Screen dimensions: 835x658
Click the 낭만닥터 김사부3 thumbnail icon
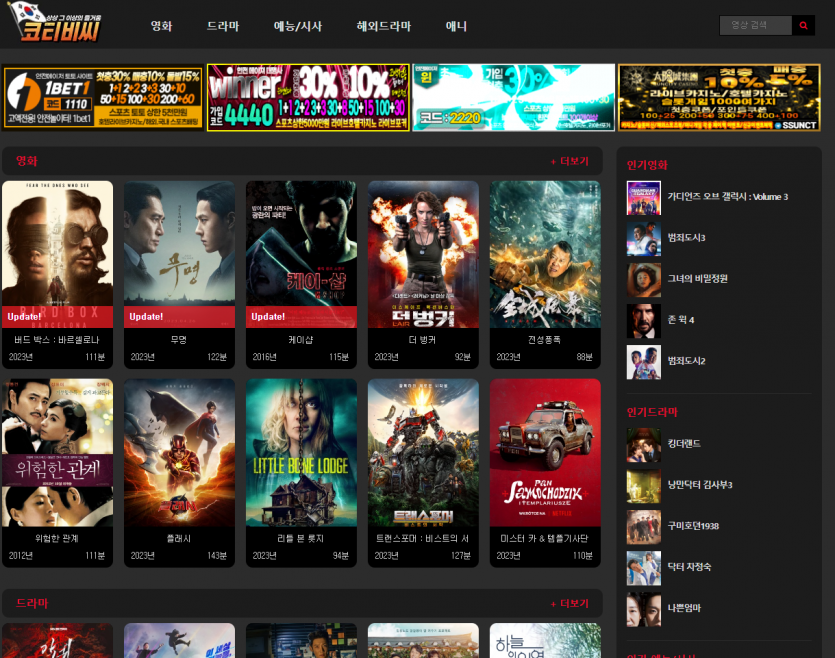[x=643, y=486]
